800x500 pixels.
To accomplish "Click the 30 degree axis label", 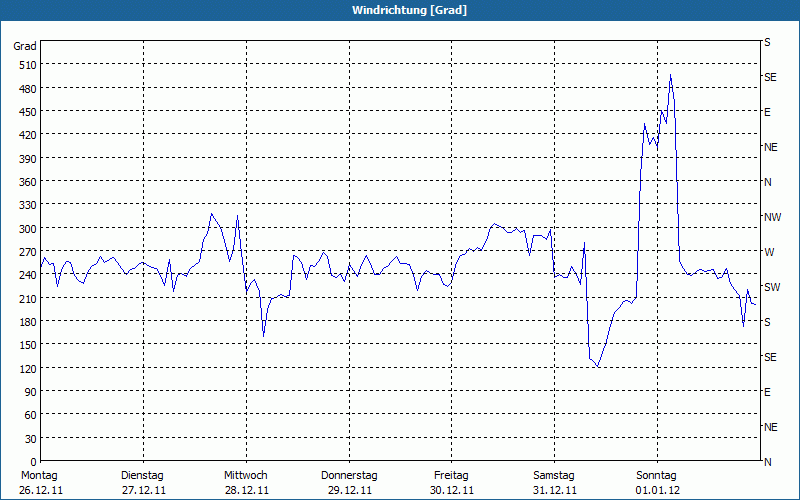I will point(31,439).
